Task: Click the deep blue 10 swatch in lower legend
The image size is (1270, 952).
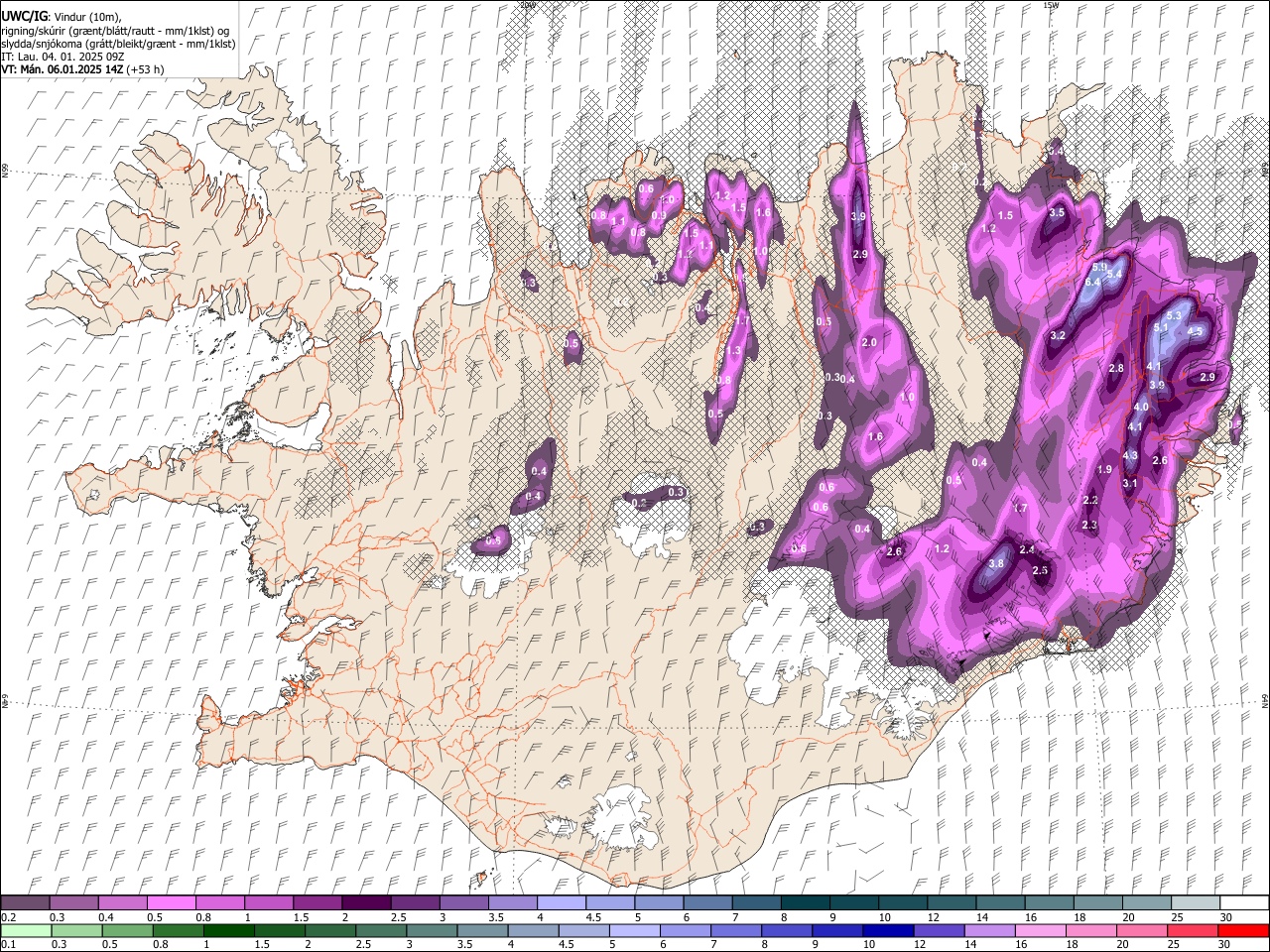Action: (x=887, y=930)
